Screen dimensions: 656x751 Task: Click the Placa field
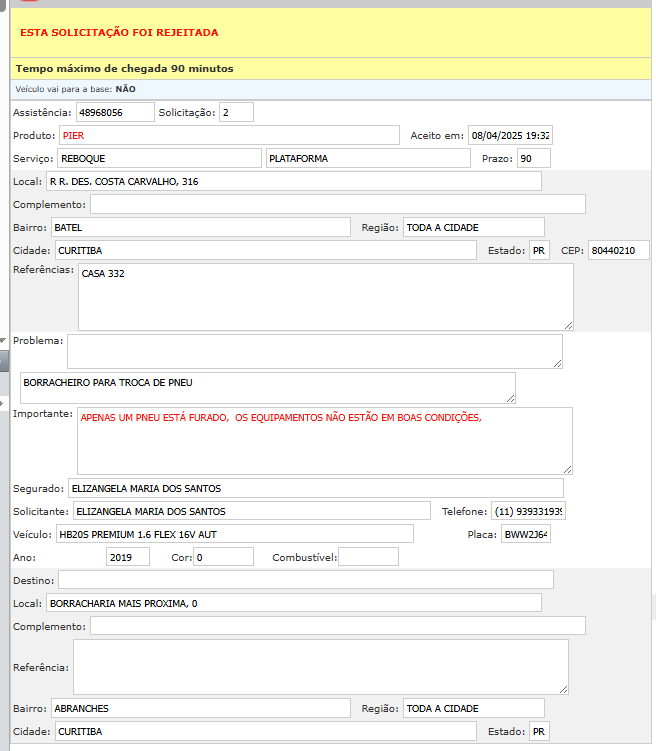pyautogui.click(x=525, y=534)
